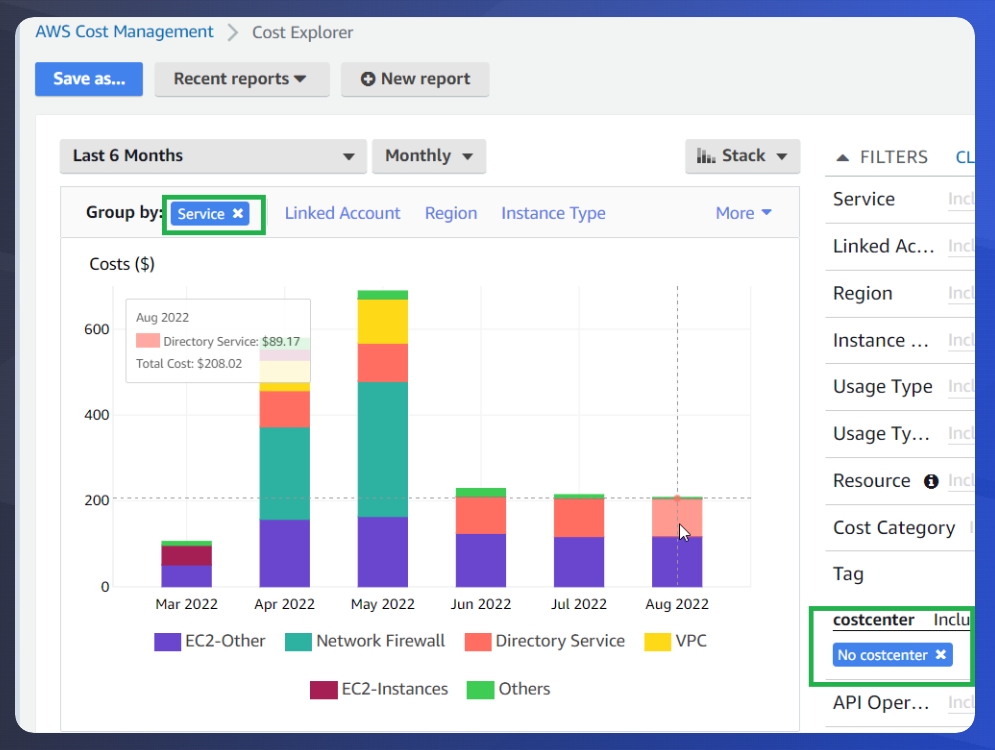Click the costcenter tag filter label
995x750 pixels.
click(873, 620)
